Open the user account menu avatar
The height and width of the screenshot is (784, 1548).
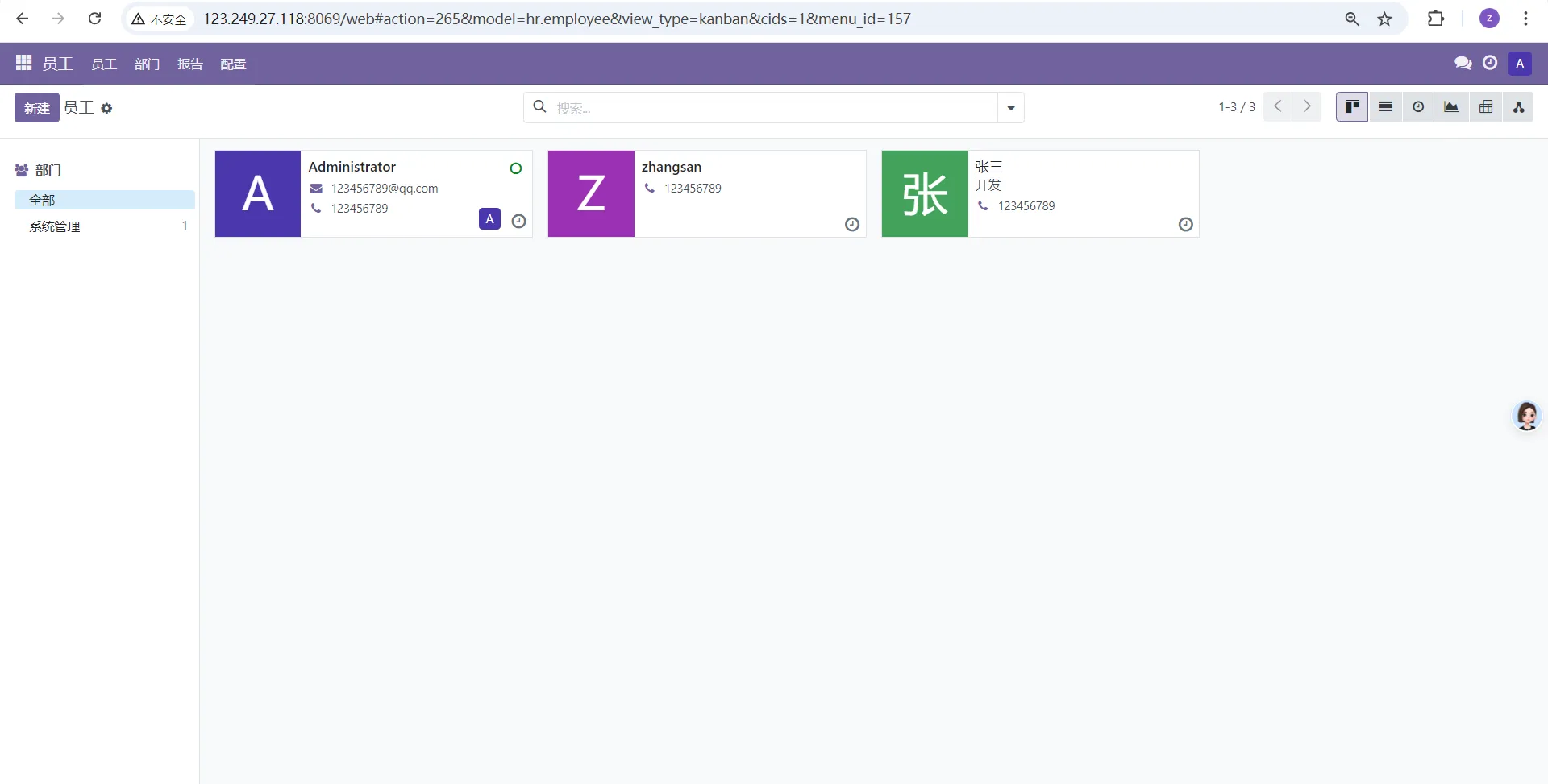pyautogui.click(x=1520, y=64)
